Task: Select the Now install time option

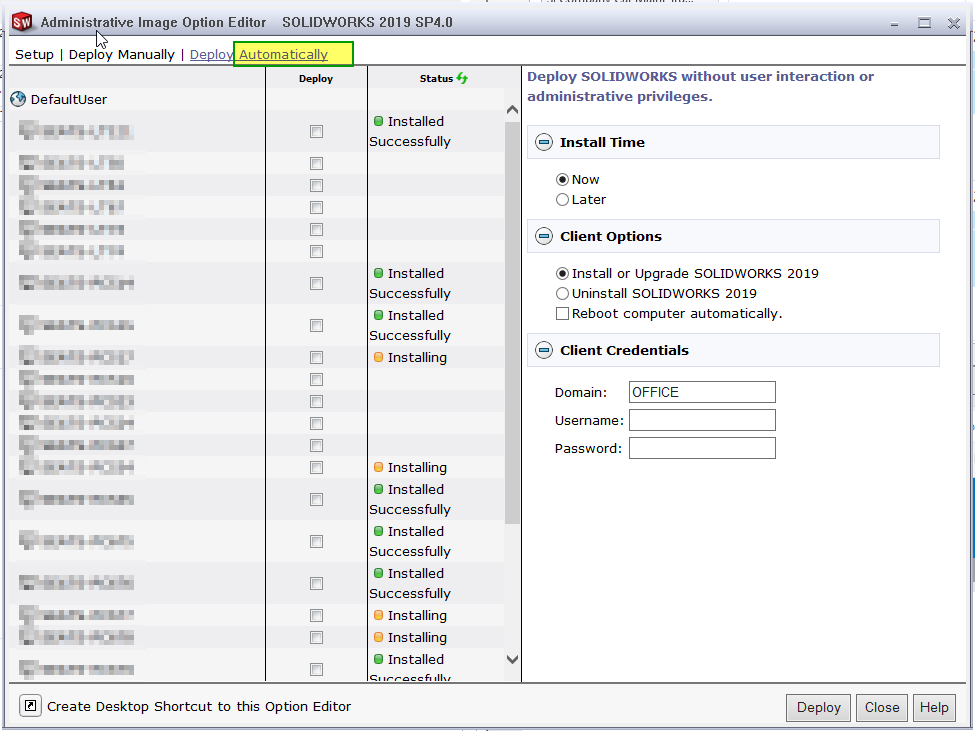Action: click(562, 180)
